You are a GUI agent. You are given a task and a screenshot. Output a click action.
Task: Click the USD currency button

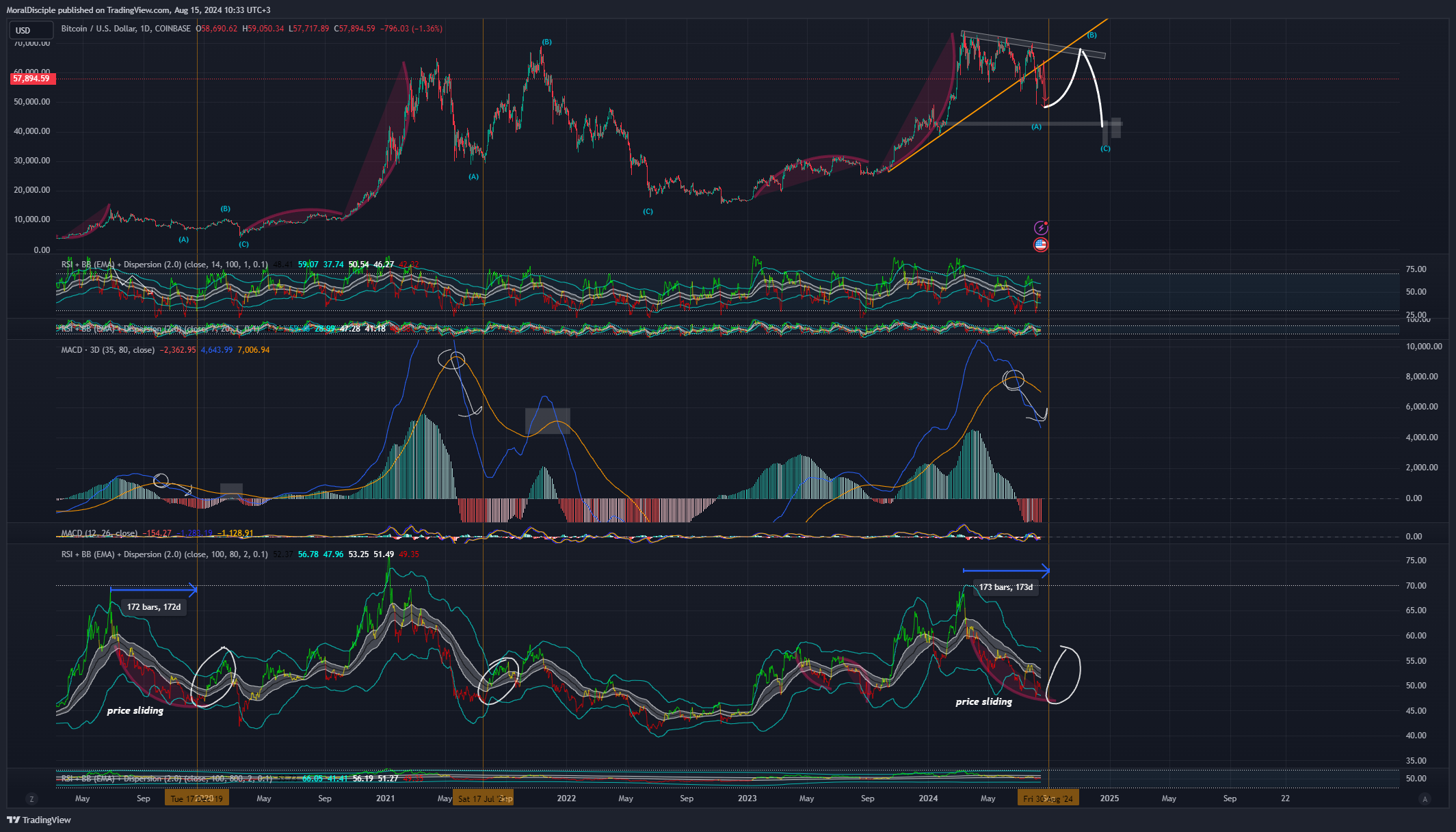coord(31,30)
